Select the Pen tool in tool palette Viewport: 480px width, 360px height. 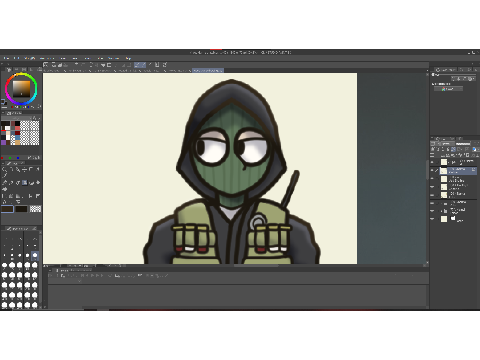(x=5, y=183)
